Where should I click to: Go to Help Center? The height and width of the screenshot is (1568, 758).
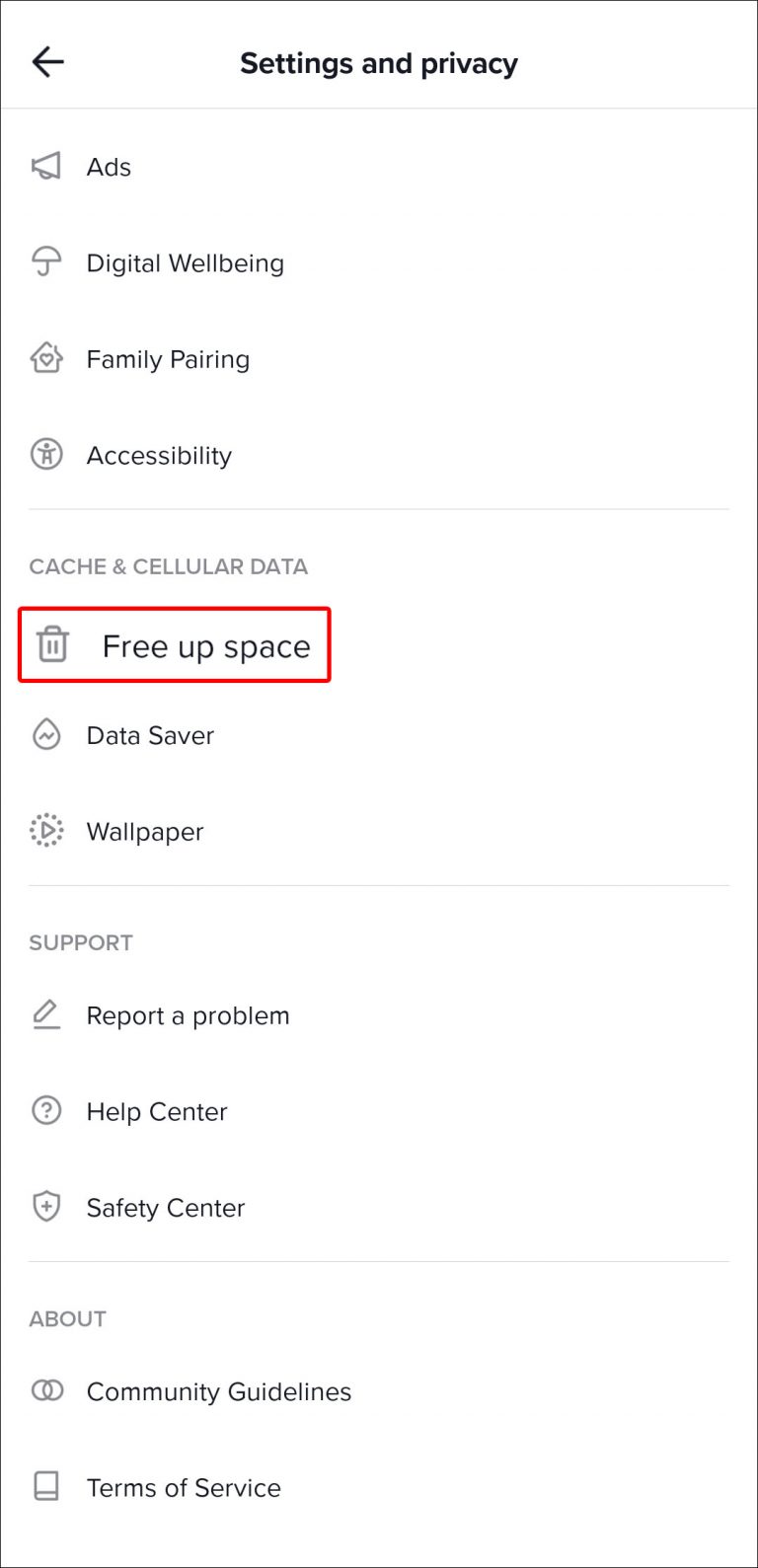(x=379, y=1111)
